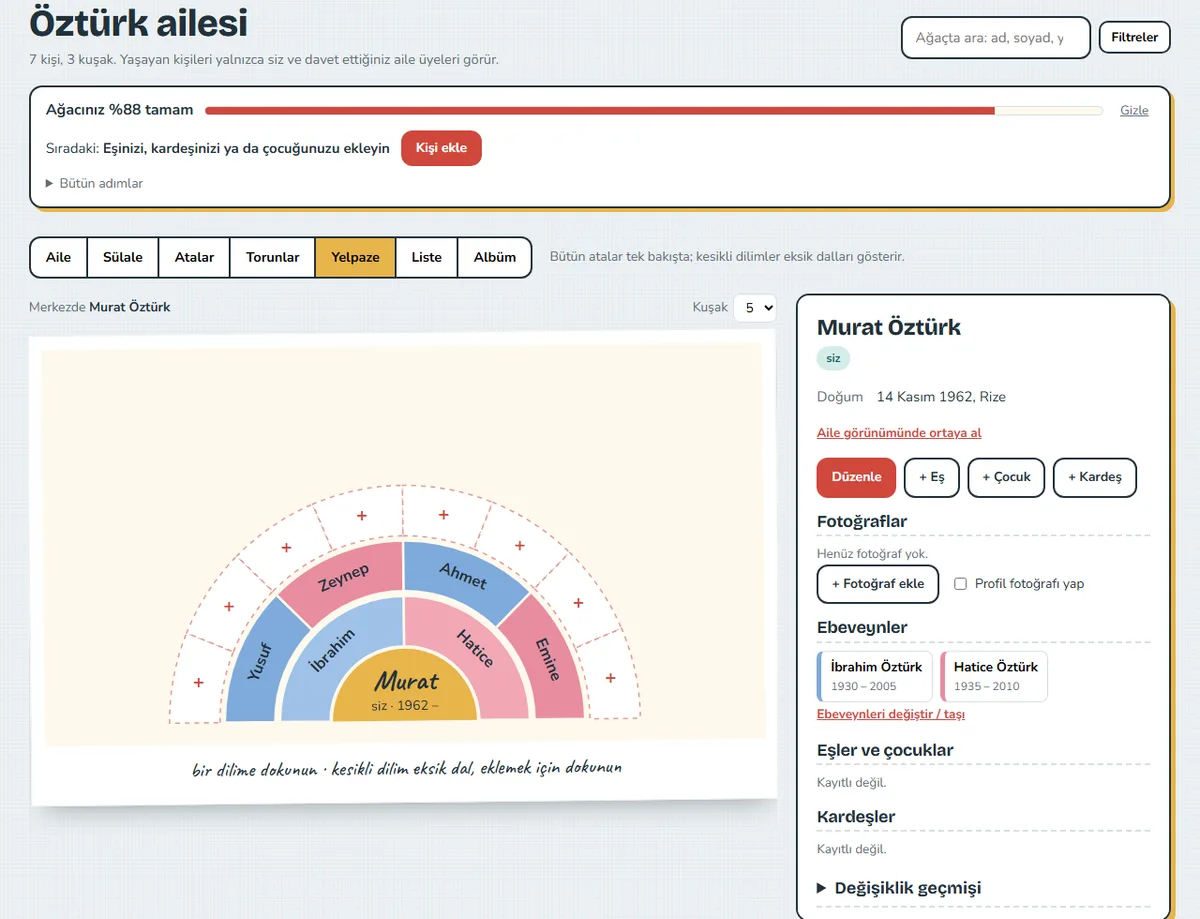Click the Düzenle button

(x=857, y=477)
